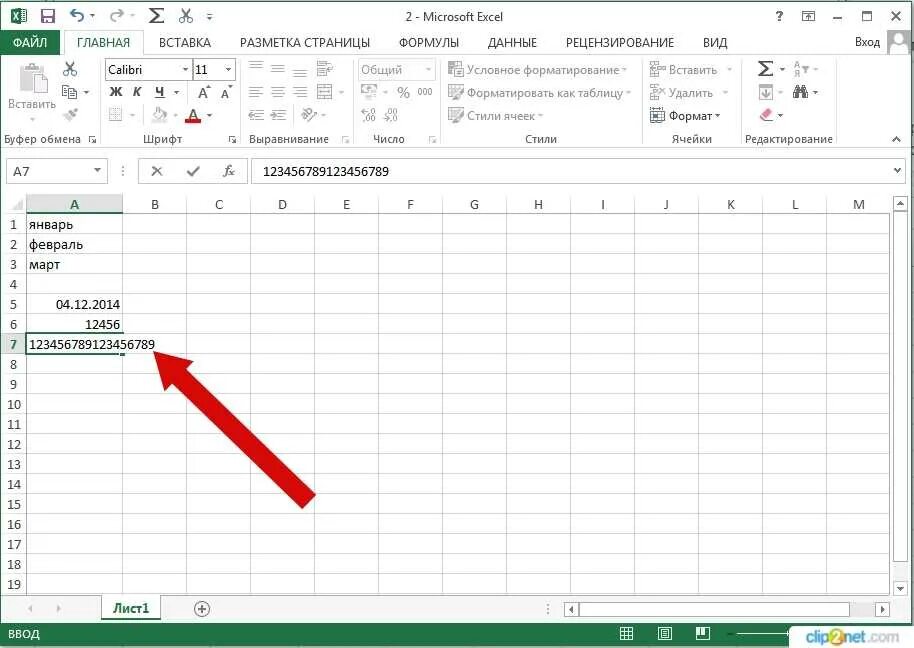Image resolution: width=914 pixels, height=648 pixels.
Task: Click the Format Painter brush icon
Action: [x=71, y=114]
